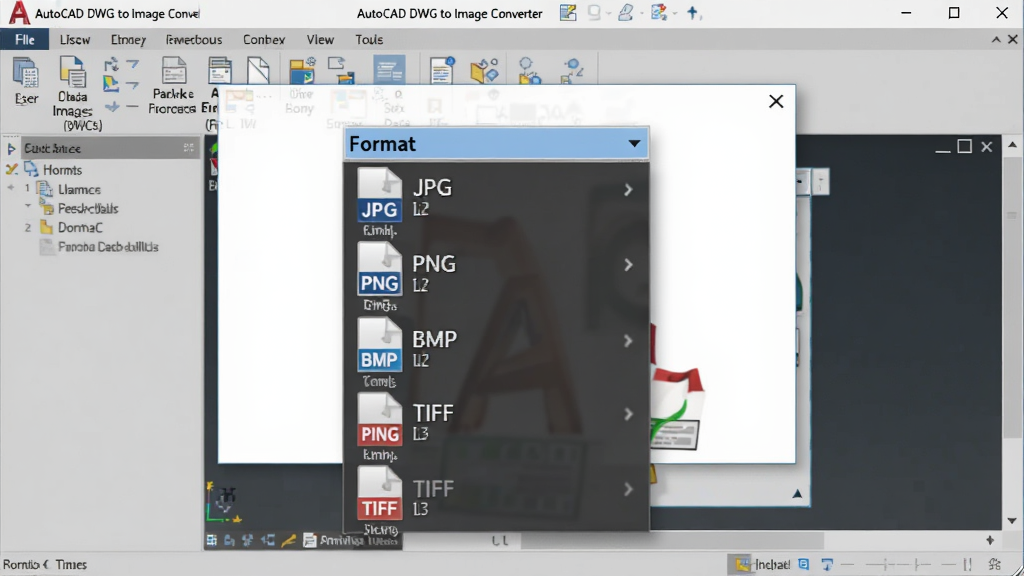Click the Times text in status bar
The height and width of the screenshot is (576, 1024).
pos(71,564)
